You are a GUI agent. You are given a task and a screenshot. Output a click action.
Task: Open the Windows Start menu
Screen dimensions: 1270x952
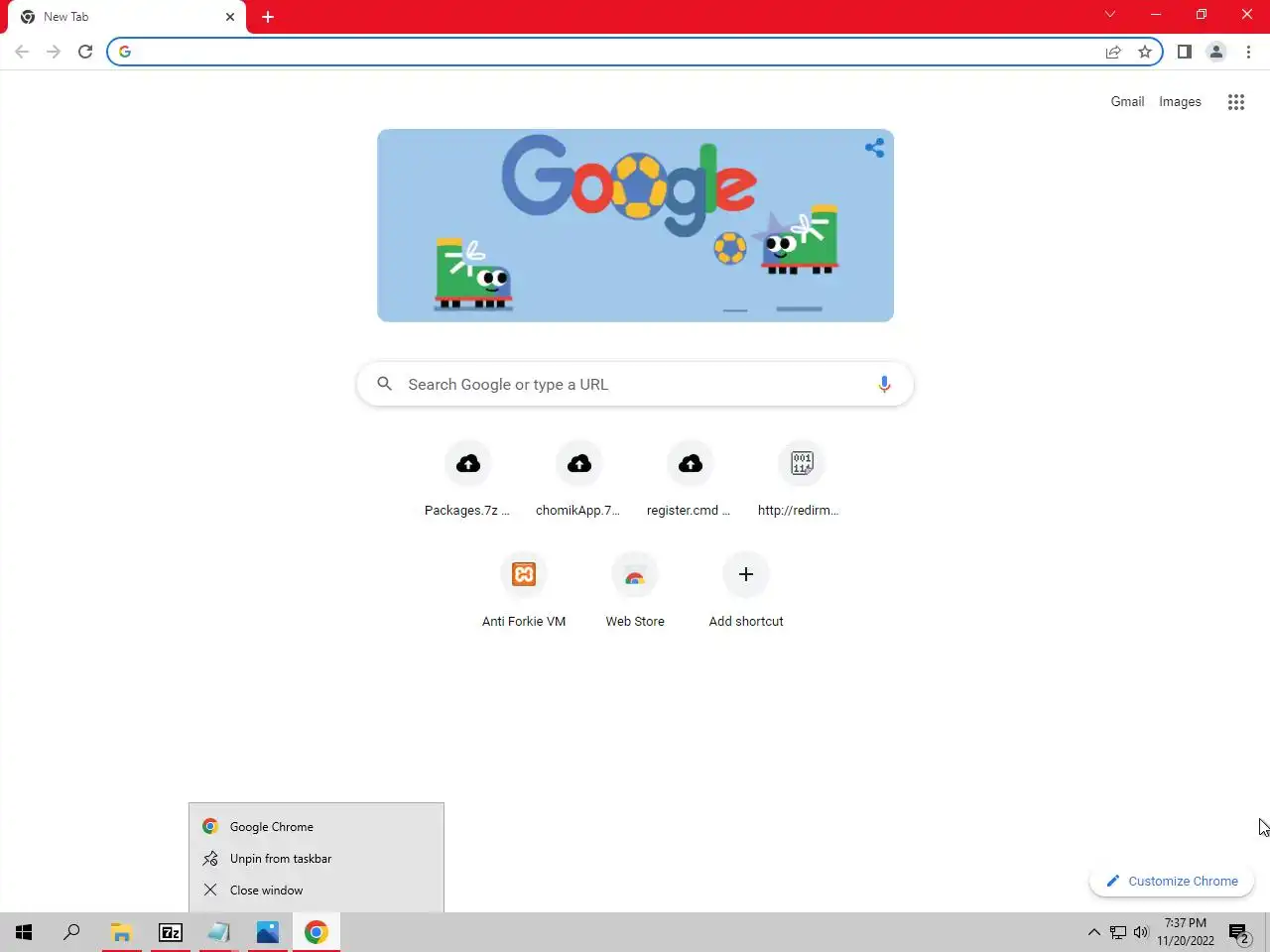point(24,932)
